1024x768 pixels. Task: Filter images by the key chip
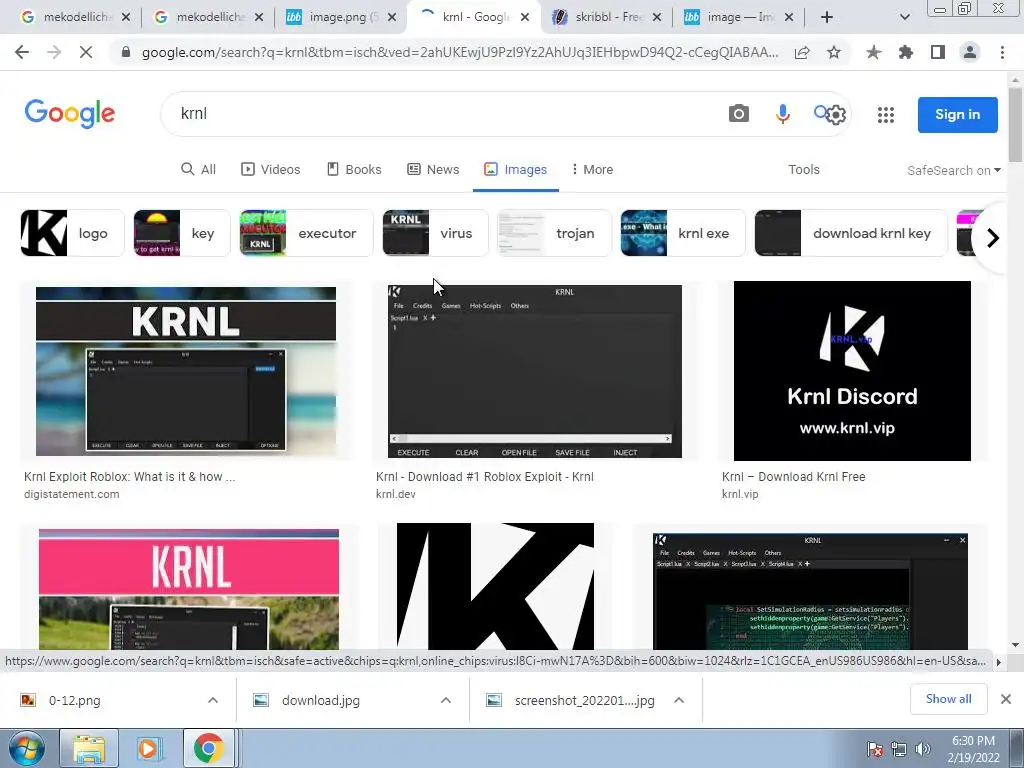tap(182, 233)
